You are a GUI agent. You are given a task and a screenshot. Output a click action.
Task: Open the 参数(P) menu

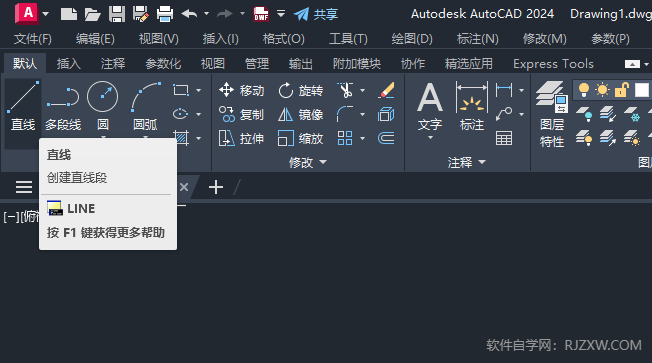[x=610, y=39]
